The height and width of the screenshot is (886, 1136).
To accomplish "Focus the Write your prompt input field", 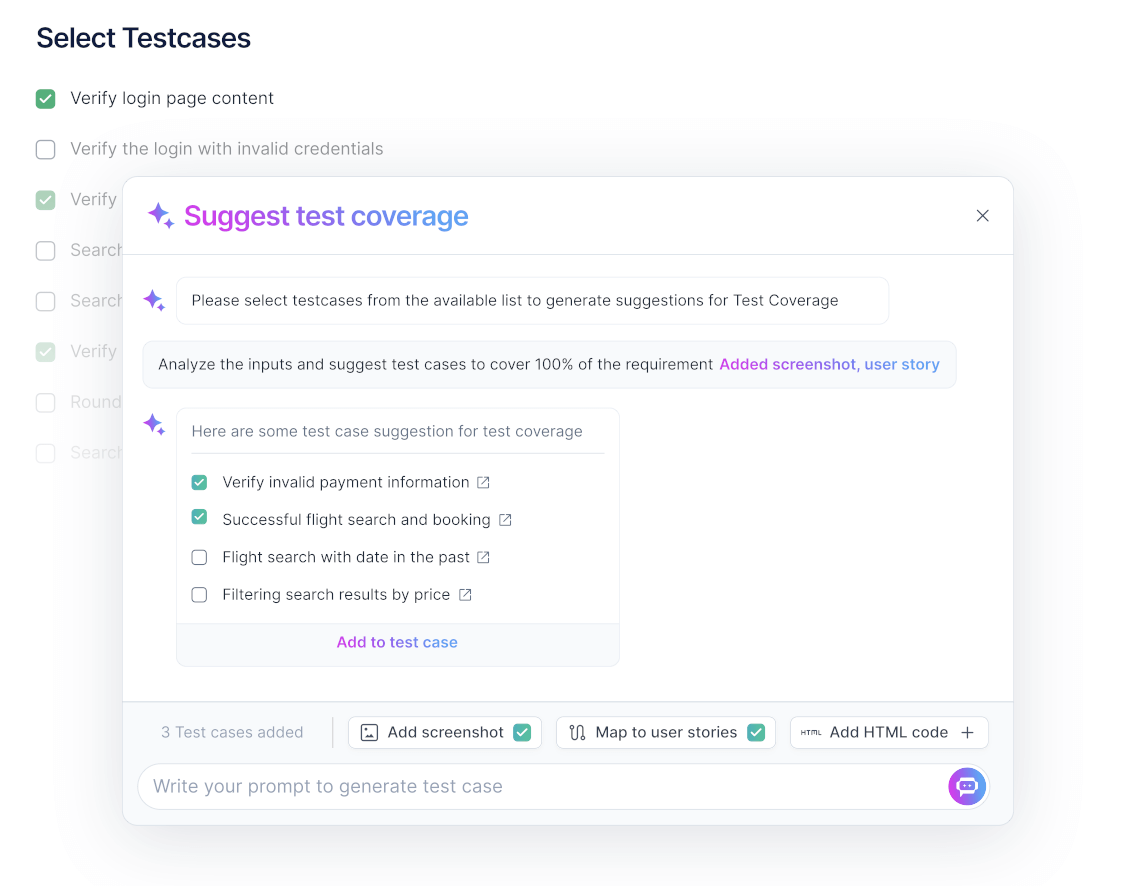I will coord(543,786).
